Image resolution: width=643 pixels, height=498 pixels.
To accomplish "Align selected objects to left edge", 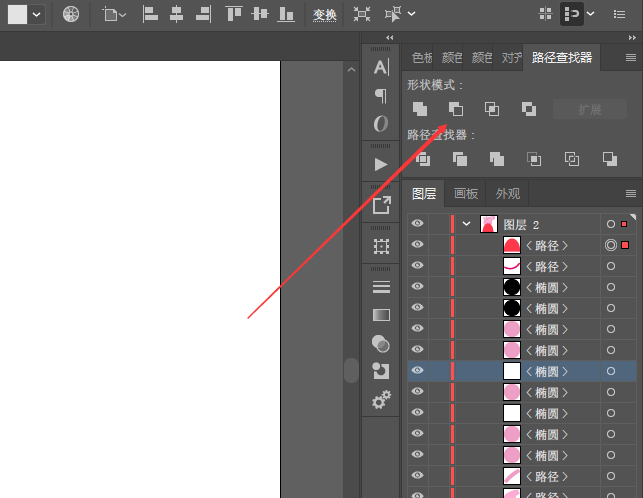I will pos(150,14).
